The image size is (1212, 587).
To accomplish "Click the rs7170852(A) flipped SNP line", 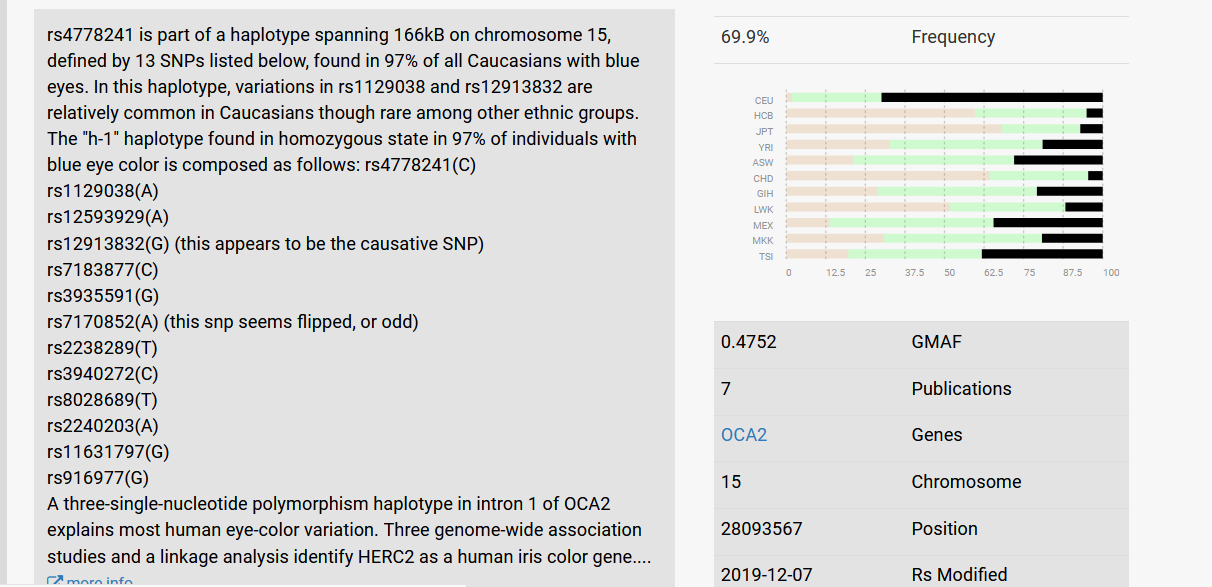I will tap(232, 322).
